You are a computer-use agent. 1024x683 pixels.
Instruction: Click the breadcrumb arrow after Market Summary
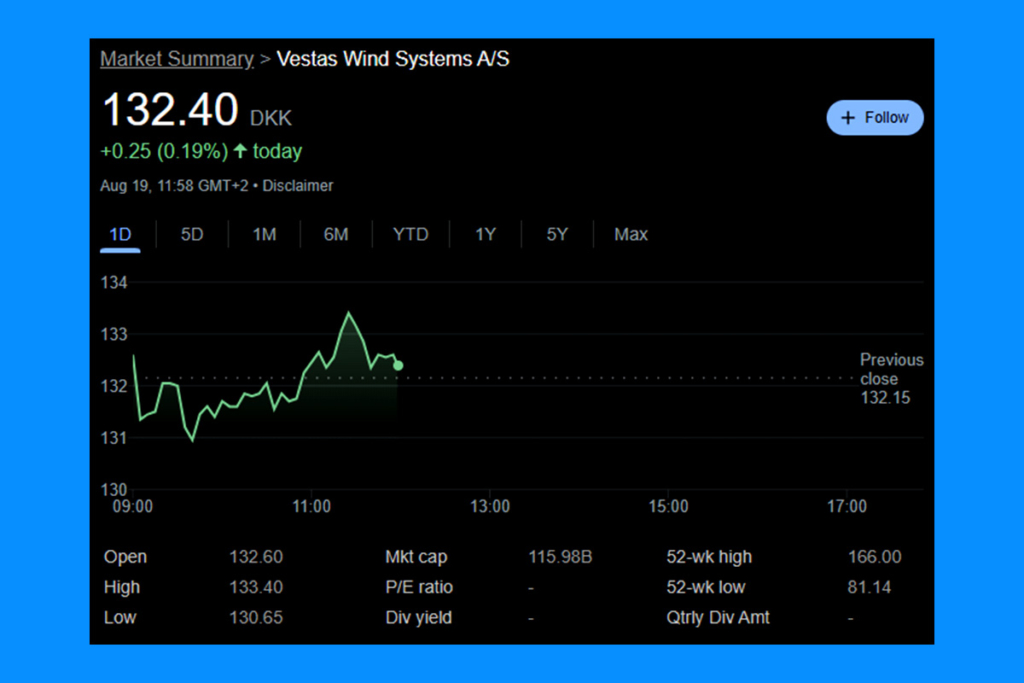(262, 59)
